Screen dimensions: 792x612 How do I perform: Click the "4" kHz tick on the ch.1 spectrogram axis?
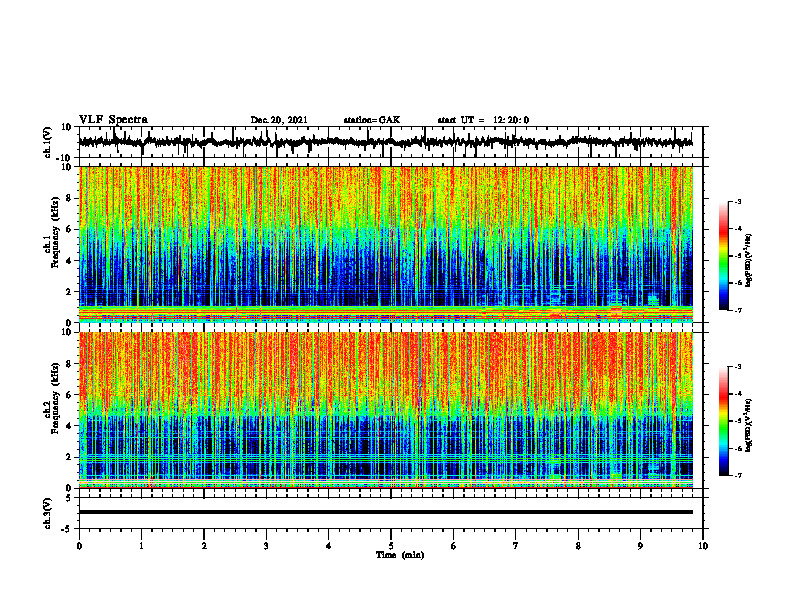[x=69, y=261]
